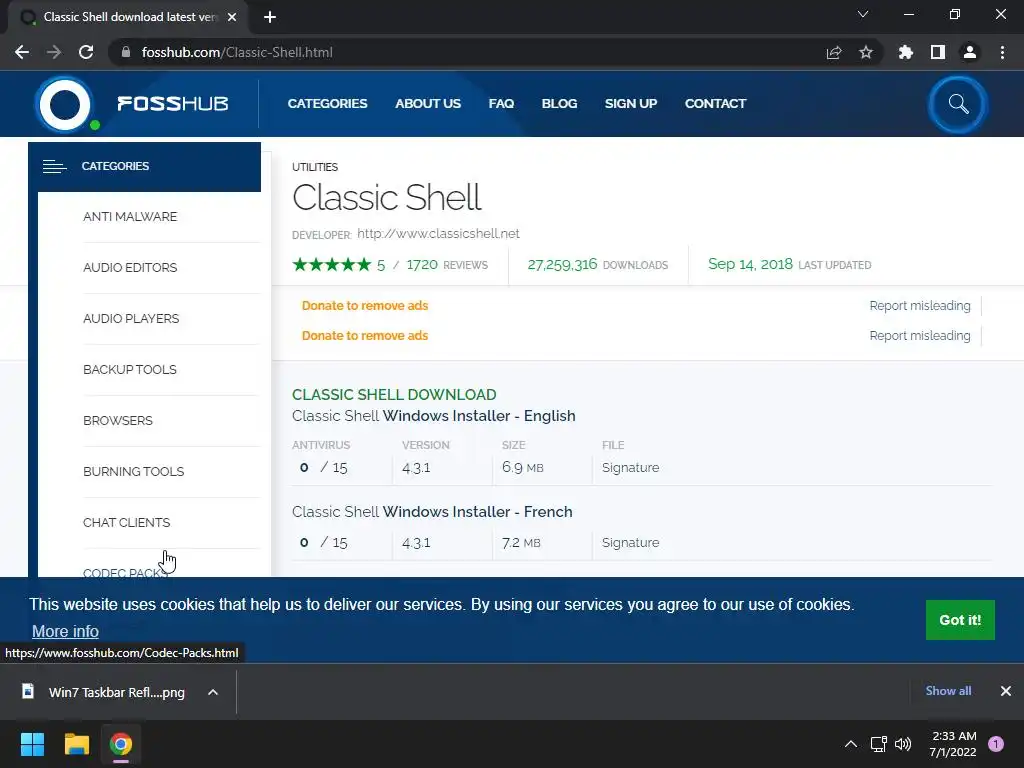Click the five-star rating
Screen dimensions: 1024x768
tap(332, 264)
